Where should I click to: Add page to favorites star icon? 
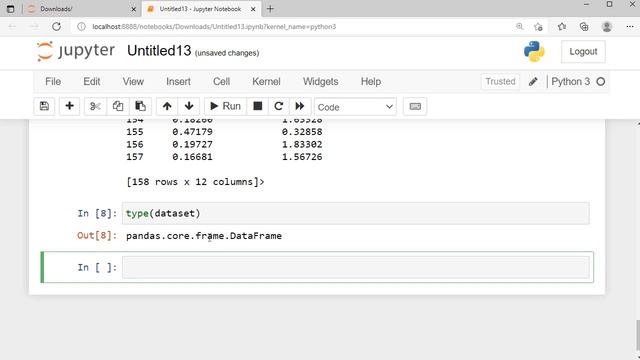538,27
